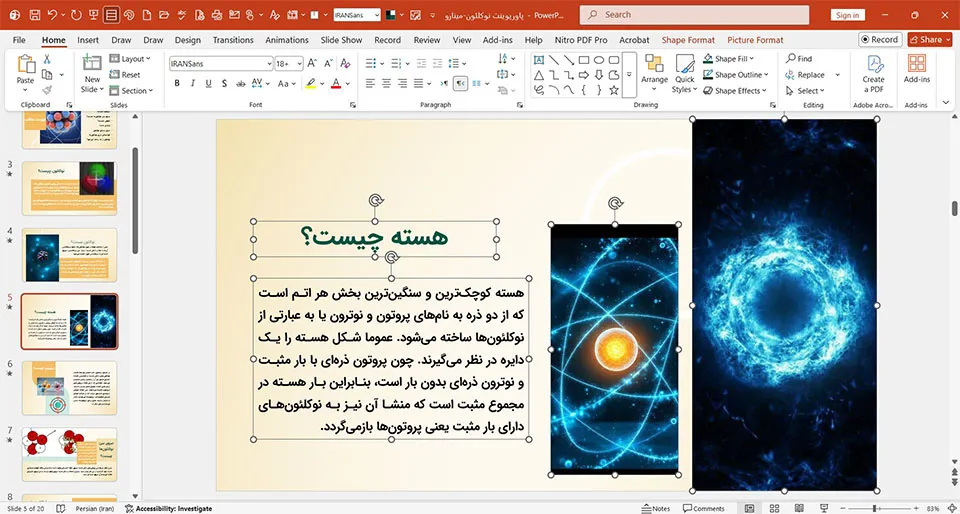
Task: Select the oval shape in gallery
Action: [x=599, y=60]
